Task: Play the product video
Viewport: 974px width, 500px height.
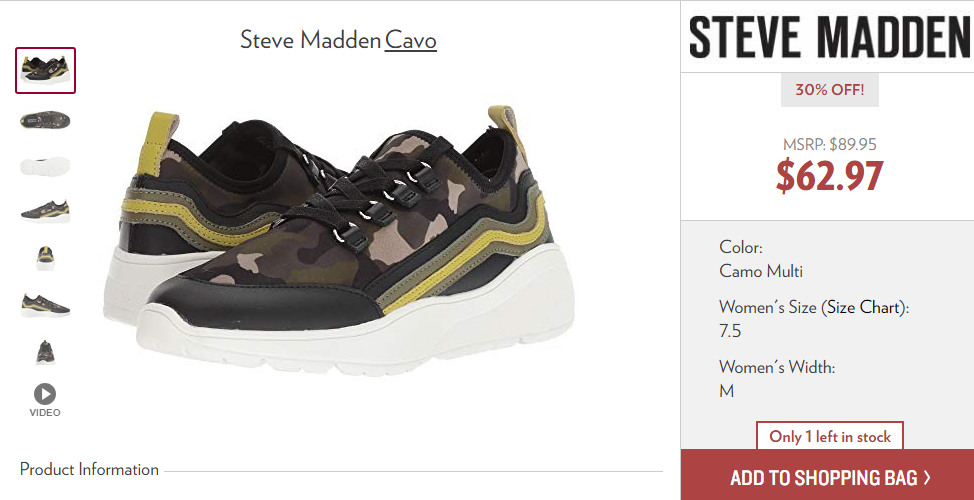Action: [x=45, y=400]
